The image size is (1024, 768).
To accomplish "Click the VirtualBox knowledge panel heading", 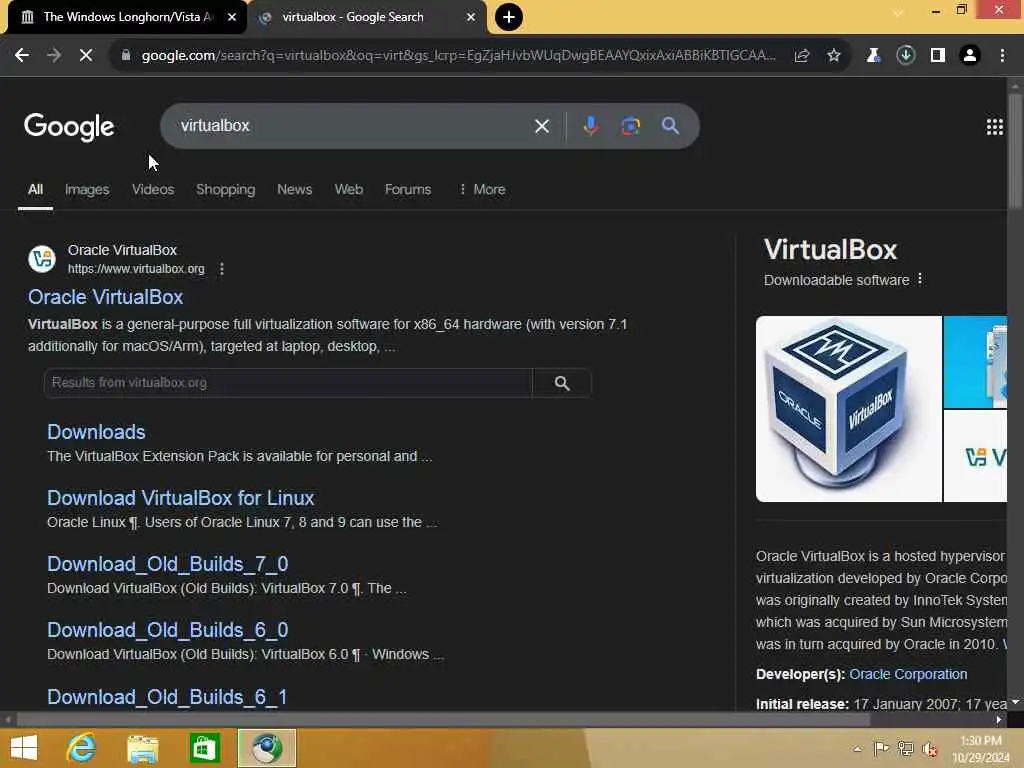I will point(831,249).
